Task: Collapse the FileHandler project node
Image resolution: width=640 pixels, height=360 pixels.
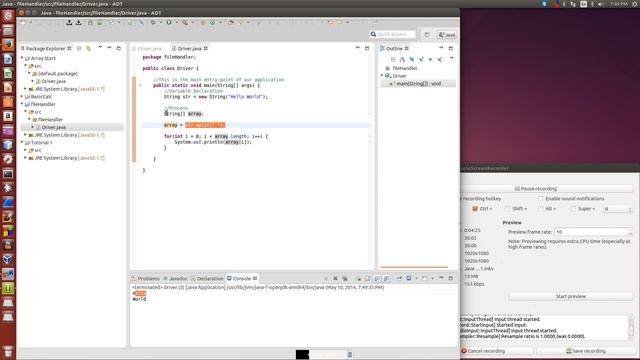Action: (x=22, y=104)
